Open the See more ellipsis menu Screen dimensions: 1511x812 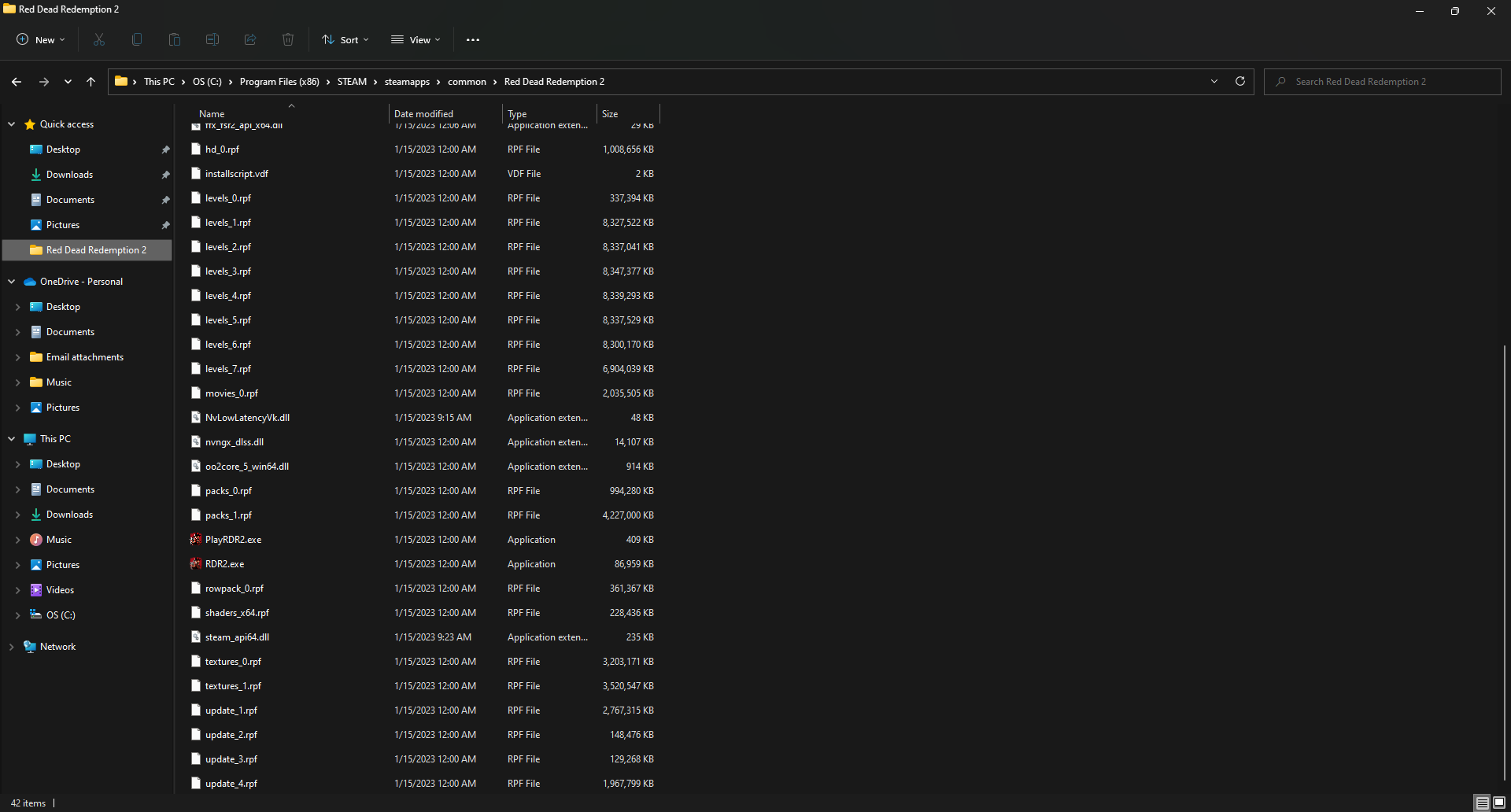473,39
